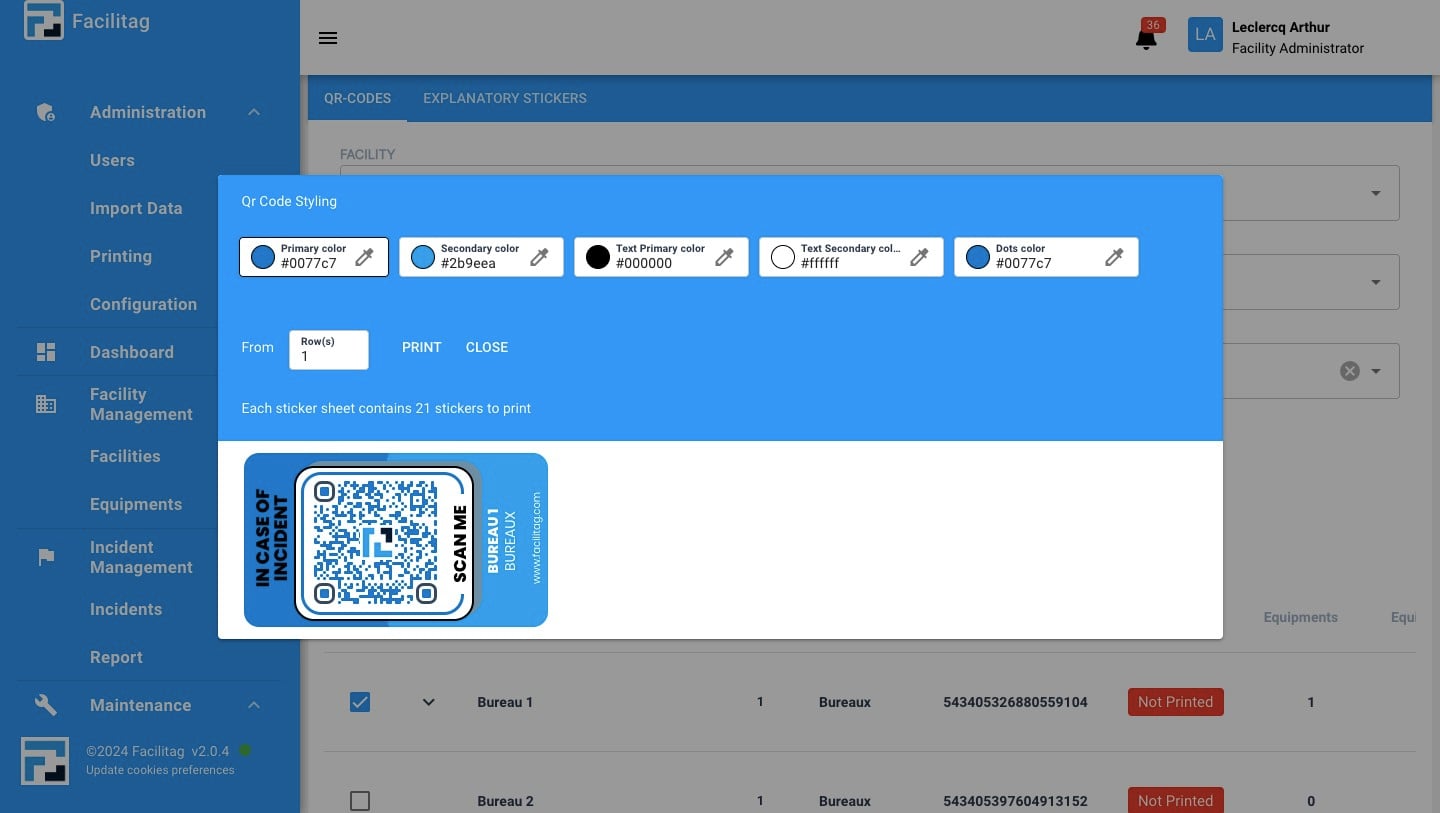
Task: Pick the Primary color swatch
Action: click(x=263, y=257)
